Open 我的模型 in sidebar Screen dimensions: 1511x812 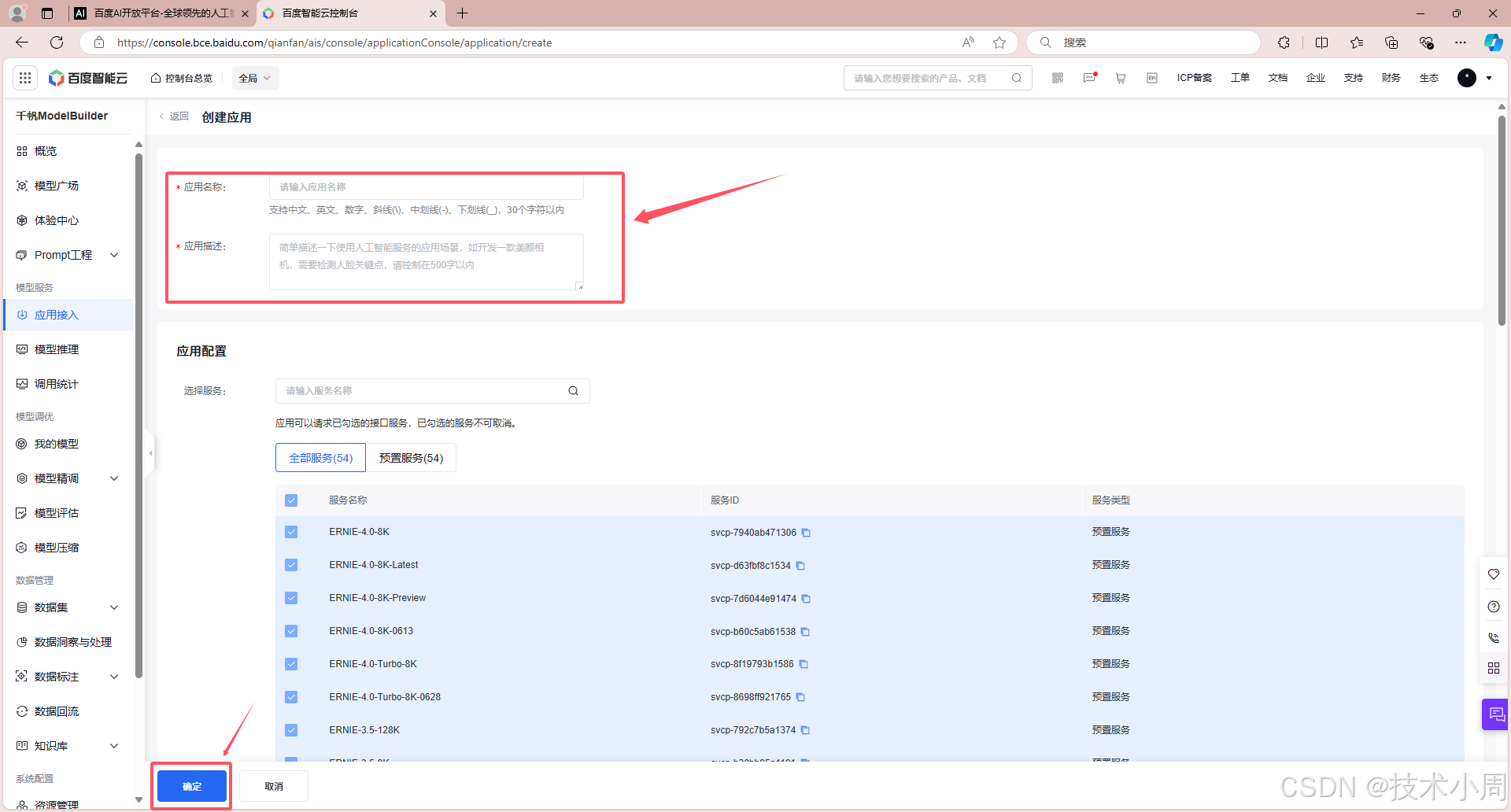tap(57, 444)
